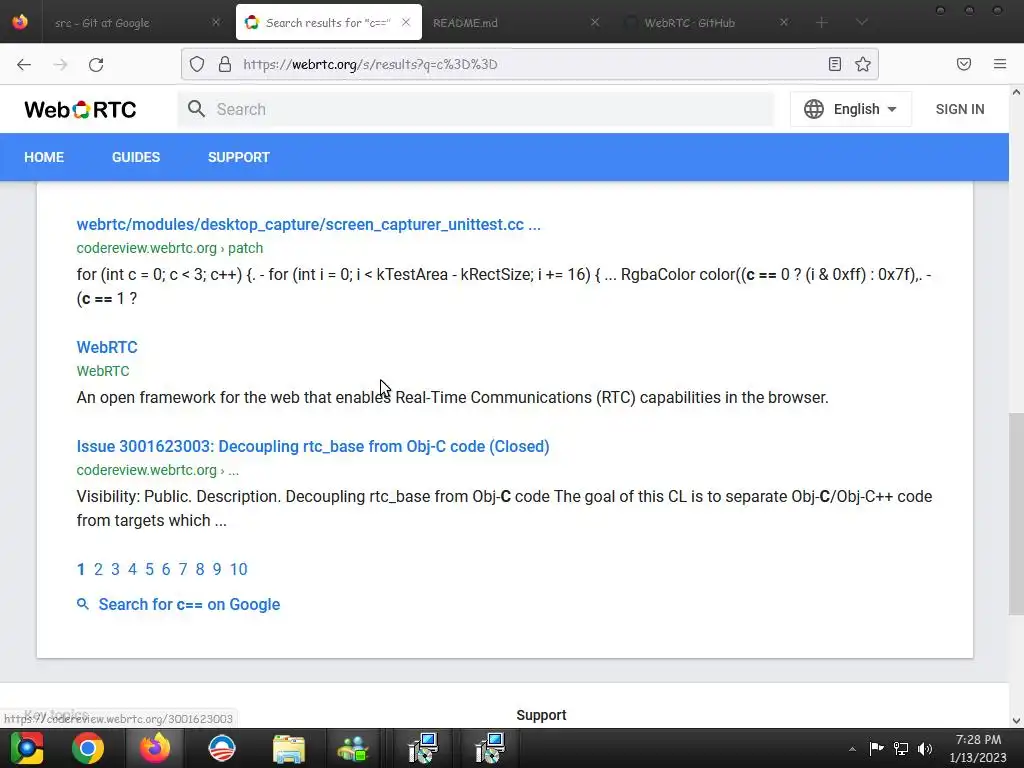Image resolution: width=1024 pixels, height=768 pixels.
Task: Open Google Chrome from the taskbar
Action: point(88,748)
